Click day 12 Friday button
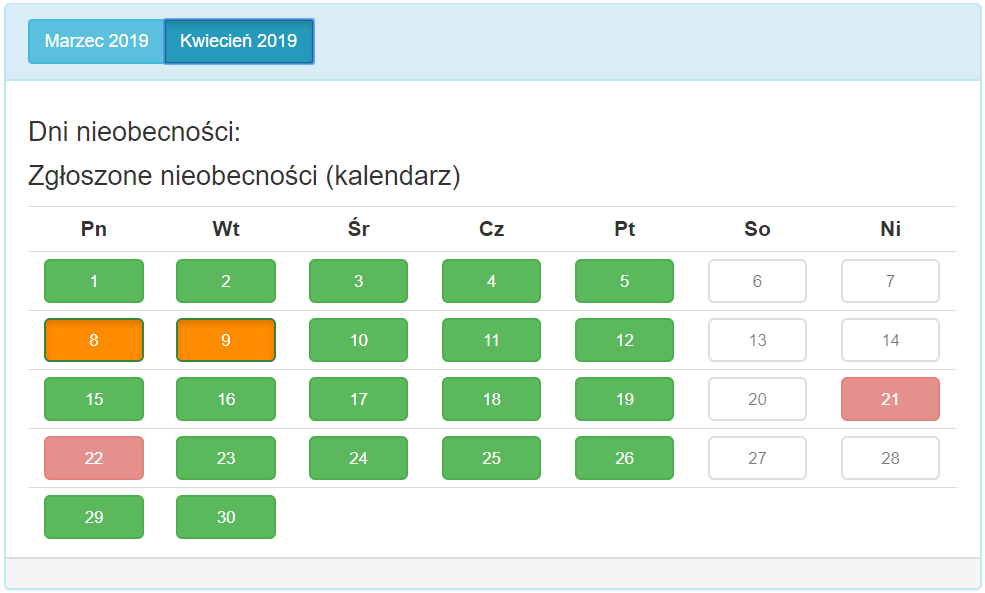The image size is (985, 593). (624, 340)
